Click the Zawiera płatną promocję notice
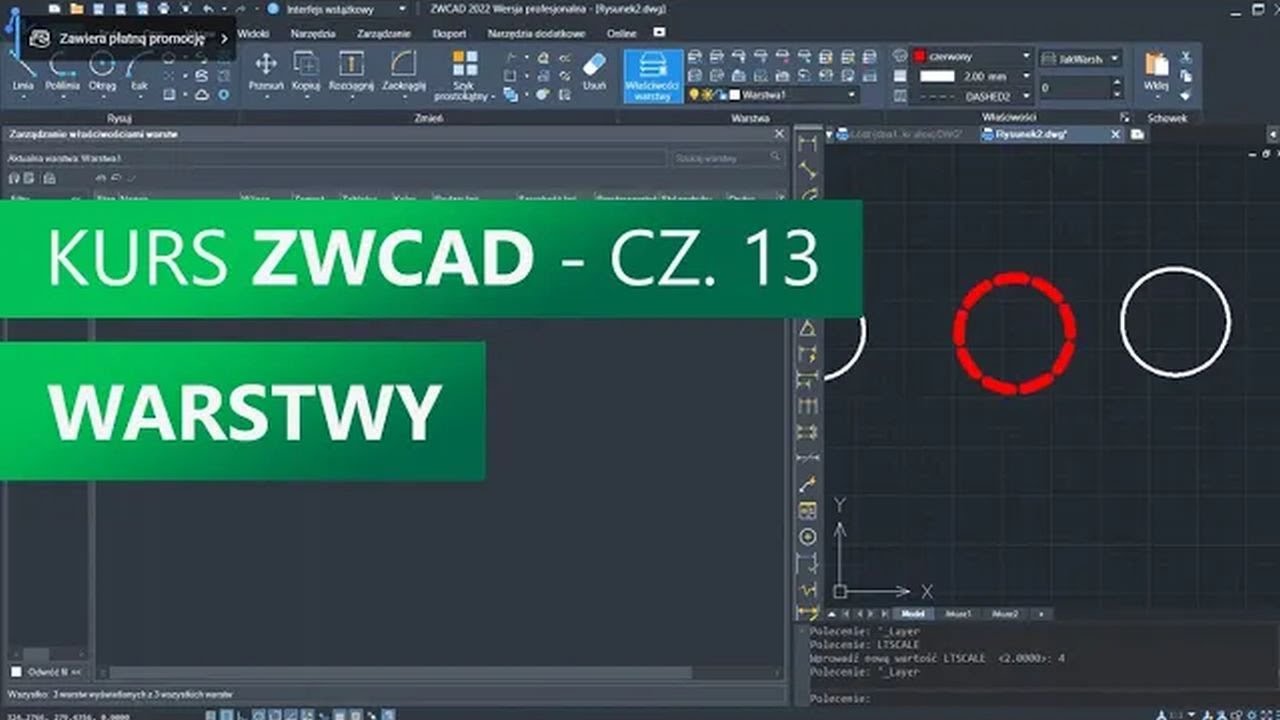The height and width of the screenshot is (720, 1280). [129, 38]
